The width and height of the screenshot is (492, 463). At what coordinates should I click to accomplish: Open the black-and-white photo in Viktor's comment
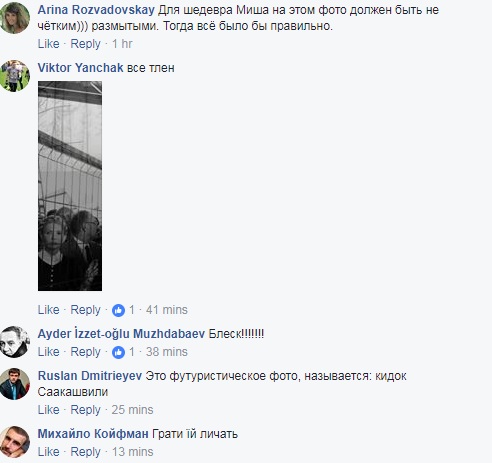pyautogui.click(x=70, y=186)
